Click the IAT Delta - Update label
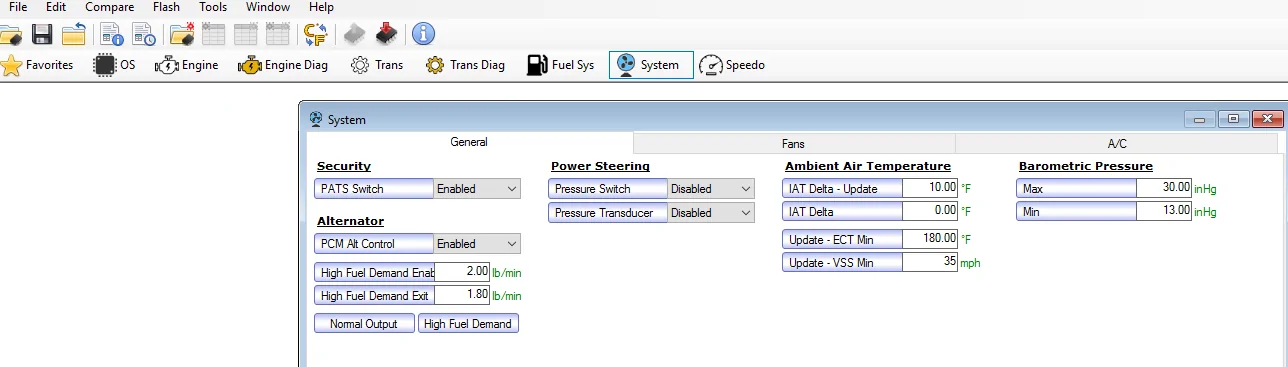The height and width of the screenshot is (367, 1288). click(x=842, y=187)
